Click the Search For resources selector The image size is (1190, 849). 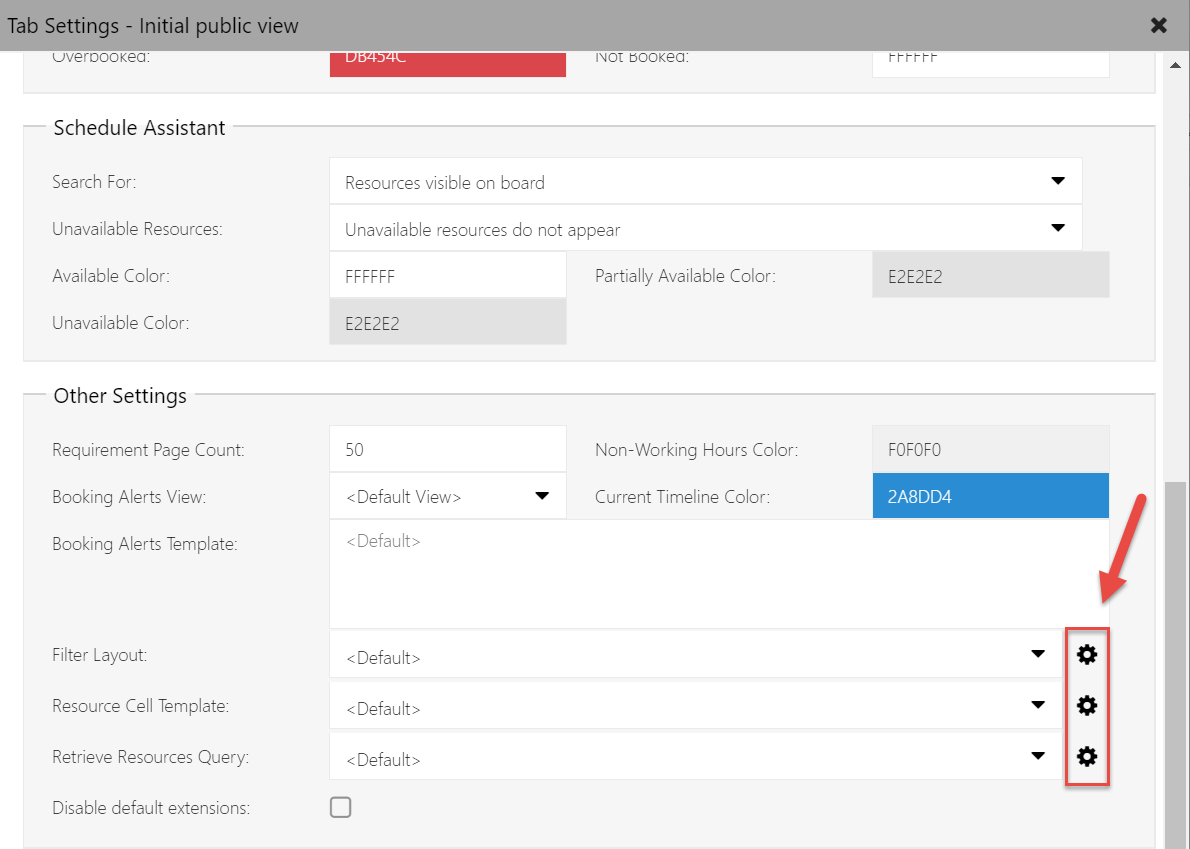click(x=700, y=181)
